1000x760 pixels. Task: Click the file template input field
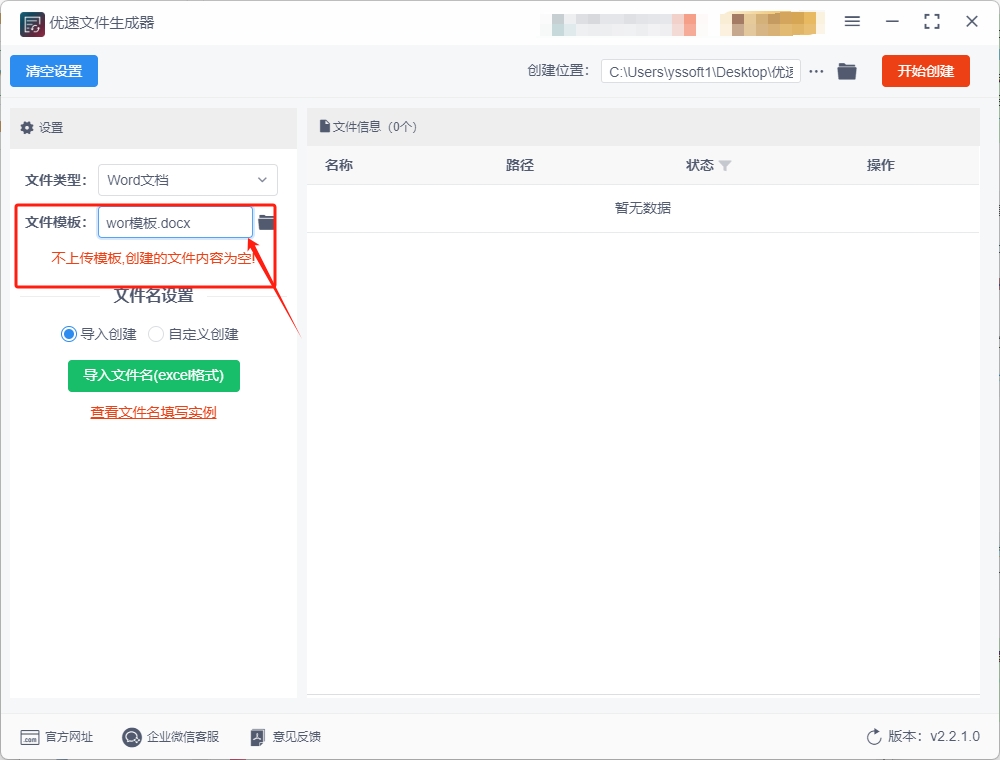175,223
